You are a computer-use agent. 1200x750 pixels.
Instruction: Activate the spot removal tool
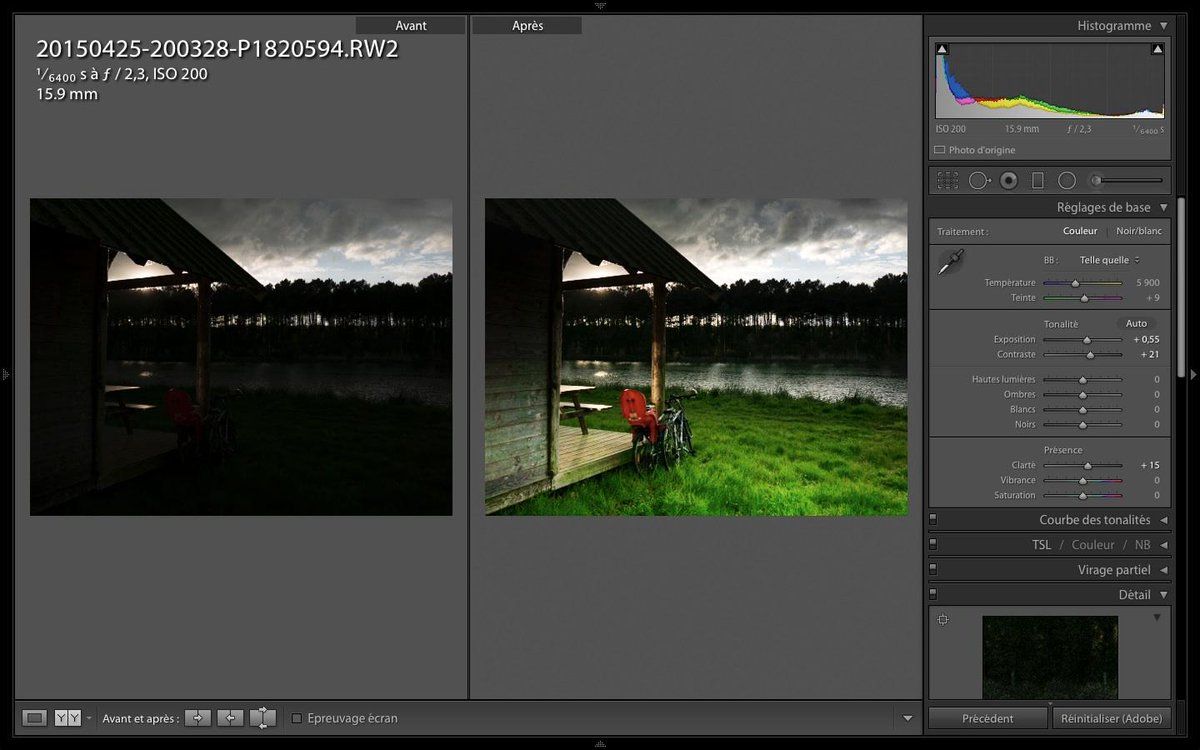978,181
